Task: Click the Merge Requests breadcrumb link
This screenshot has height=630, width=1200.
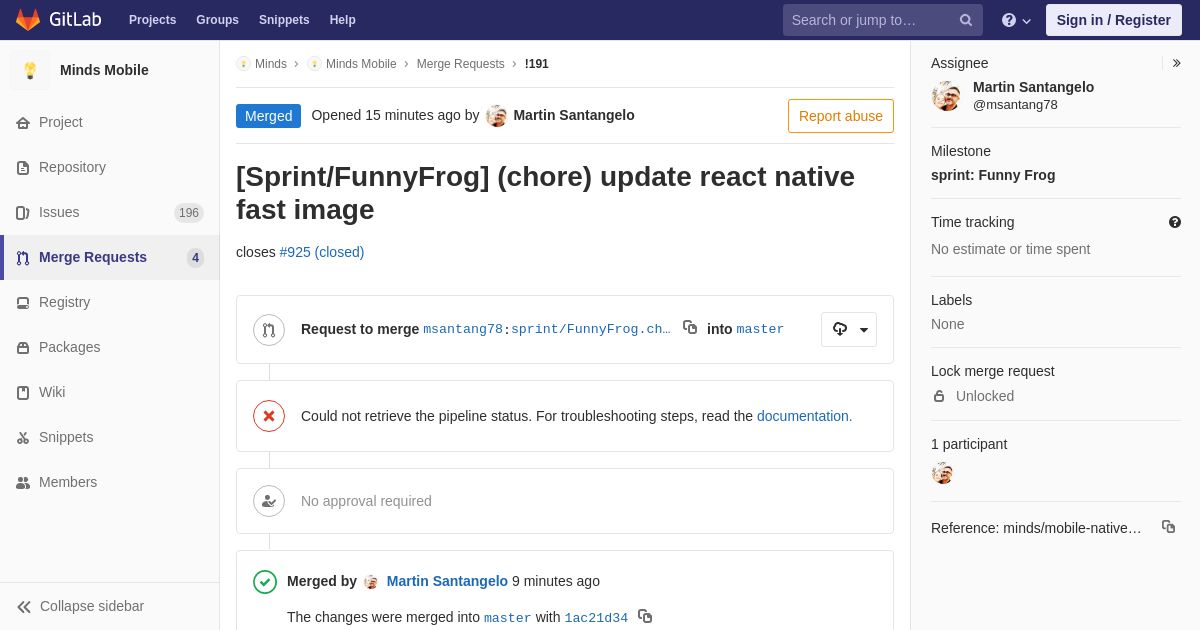Action: coord(461,64)
